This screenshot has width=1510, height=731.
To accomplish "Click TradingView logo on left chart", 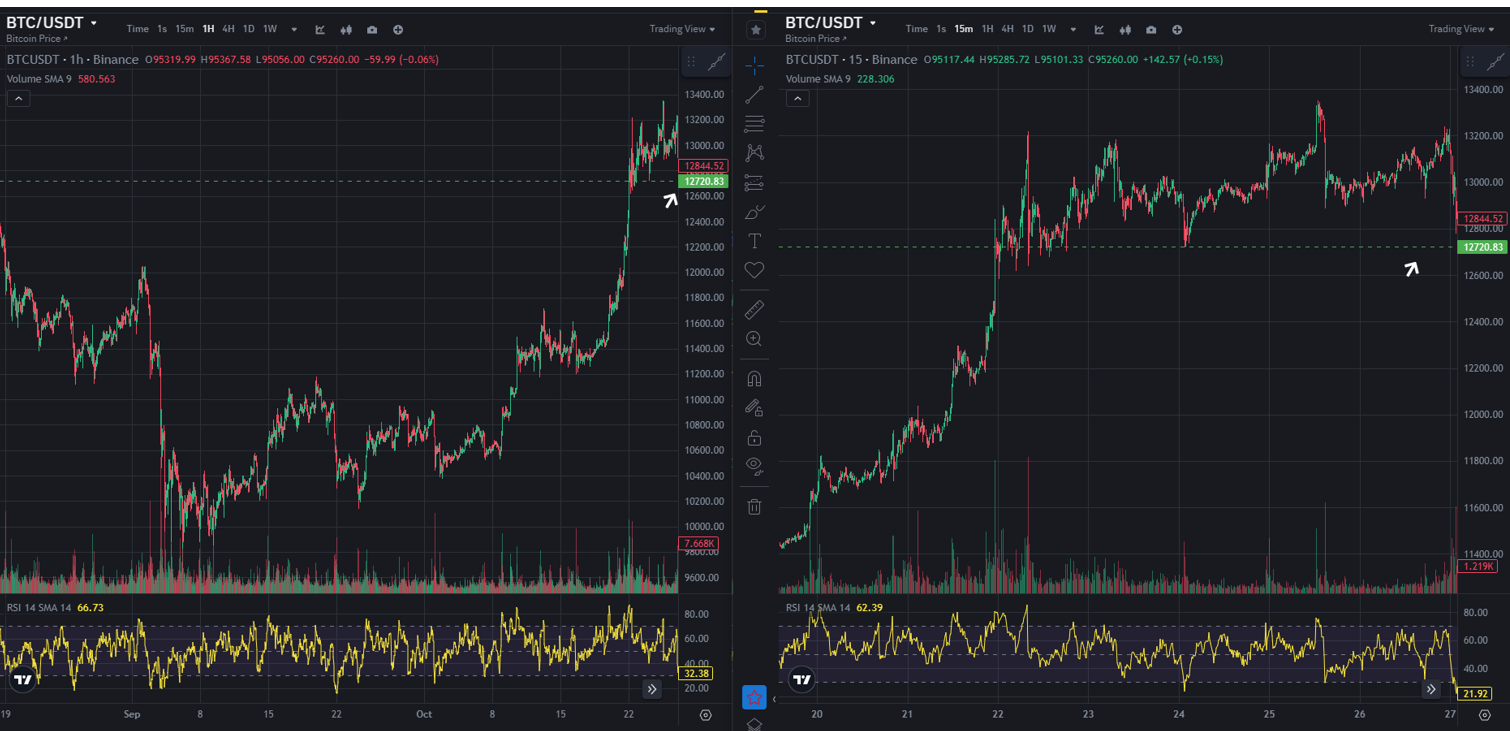I will click(x=23, y=680).
